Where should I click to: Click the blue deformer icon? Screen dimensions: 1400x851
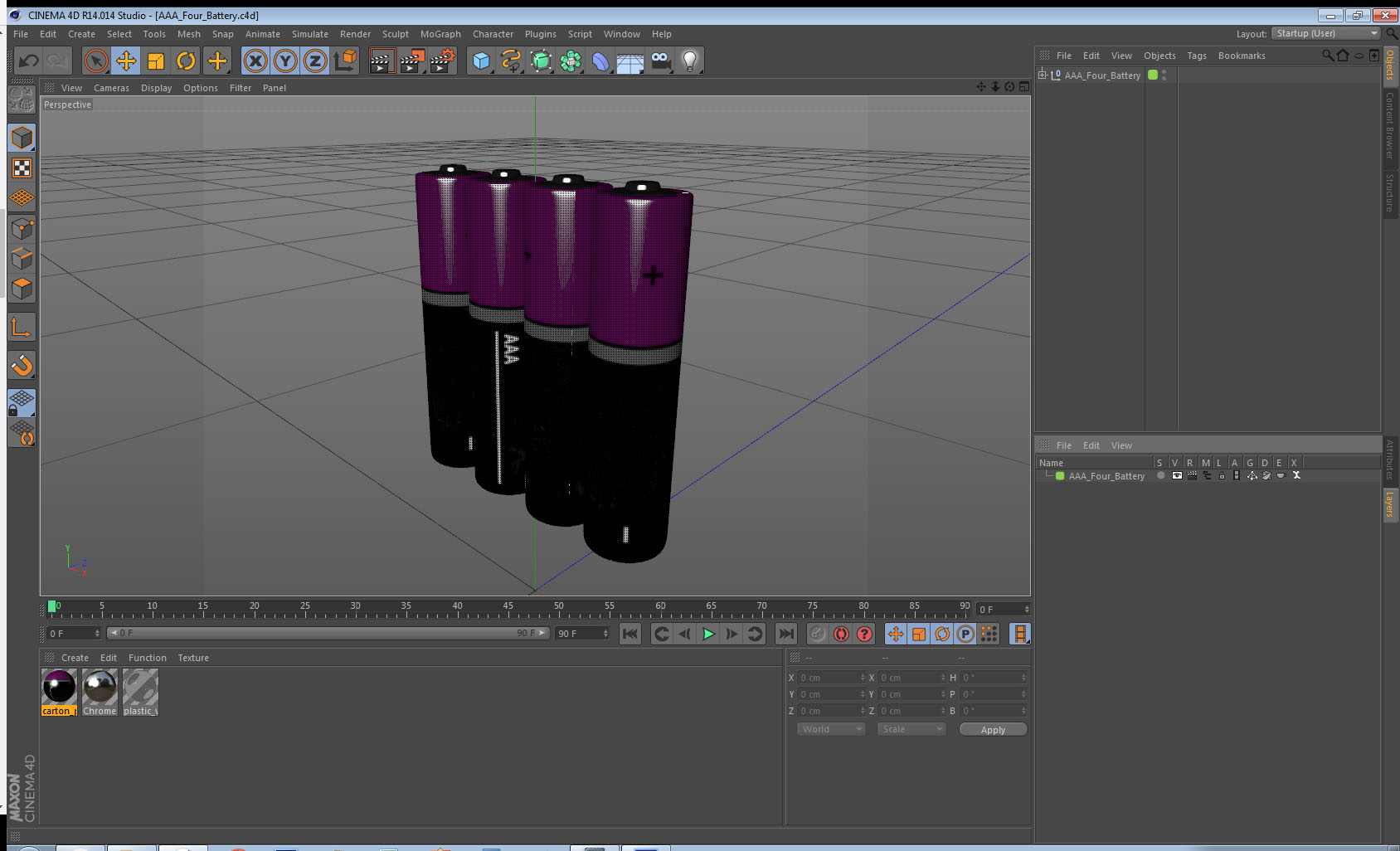point(600,61)
